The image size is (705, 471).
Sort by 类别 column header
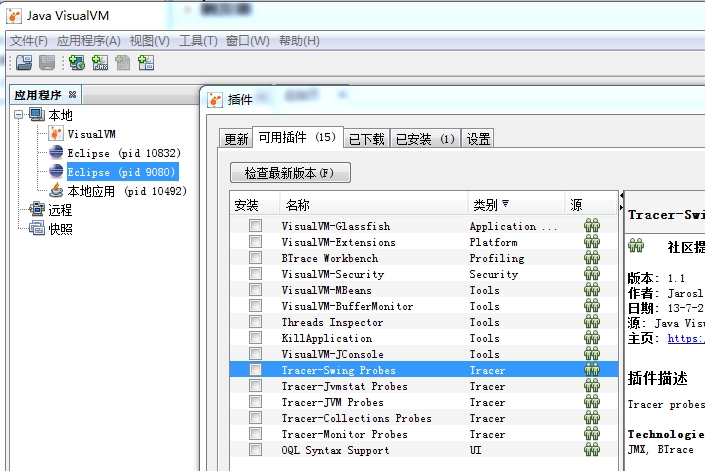click(x=515, y=205)
